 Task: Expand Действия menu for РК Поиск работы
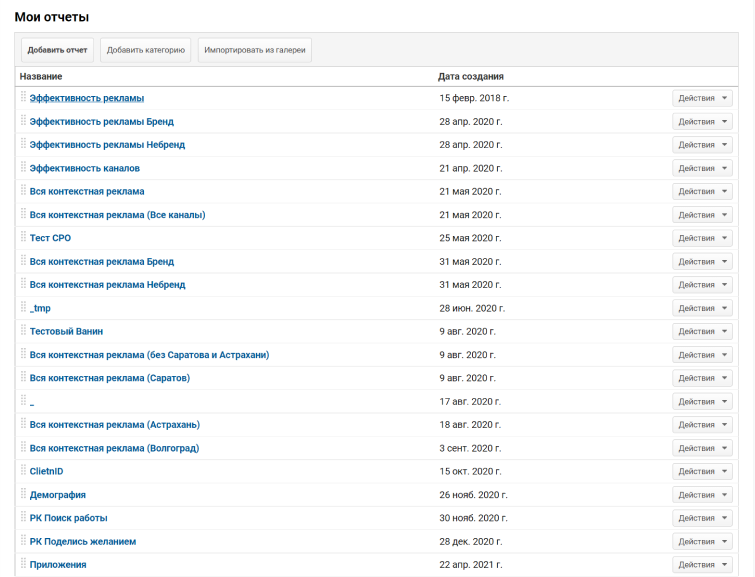[702, 518]
